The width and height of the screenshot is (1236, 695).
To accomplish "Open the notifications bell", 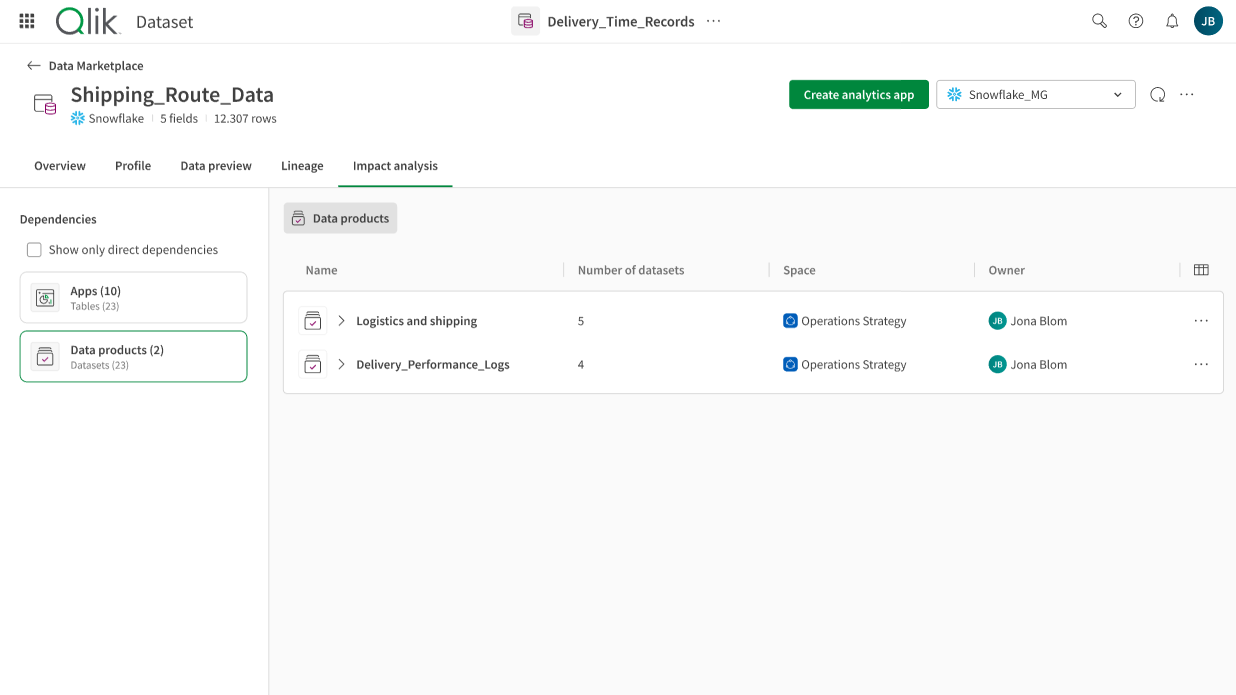I will 1172,21.
